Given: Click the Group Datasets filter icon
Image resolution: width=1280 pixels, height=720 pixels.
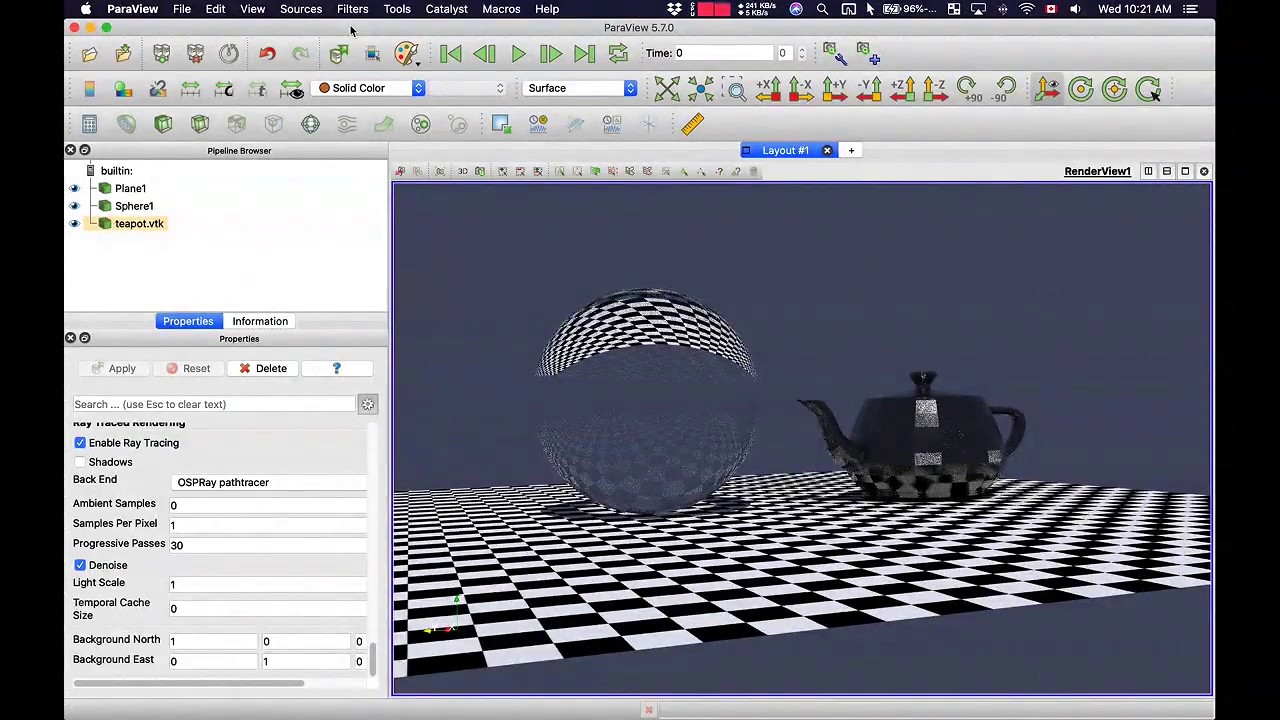Looking at the screenshot, I should point(421,124).
